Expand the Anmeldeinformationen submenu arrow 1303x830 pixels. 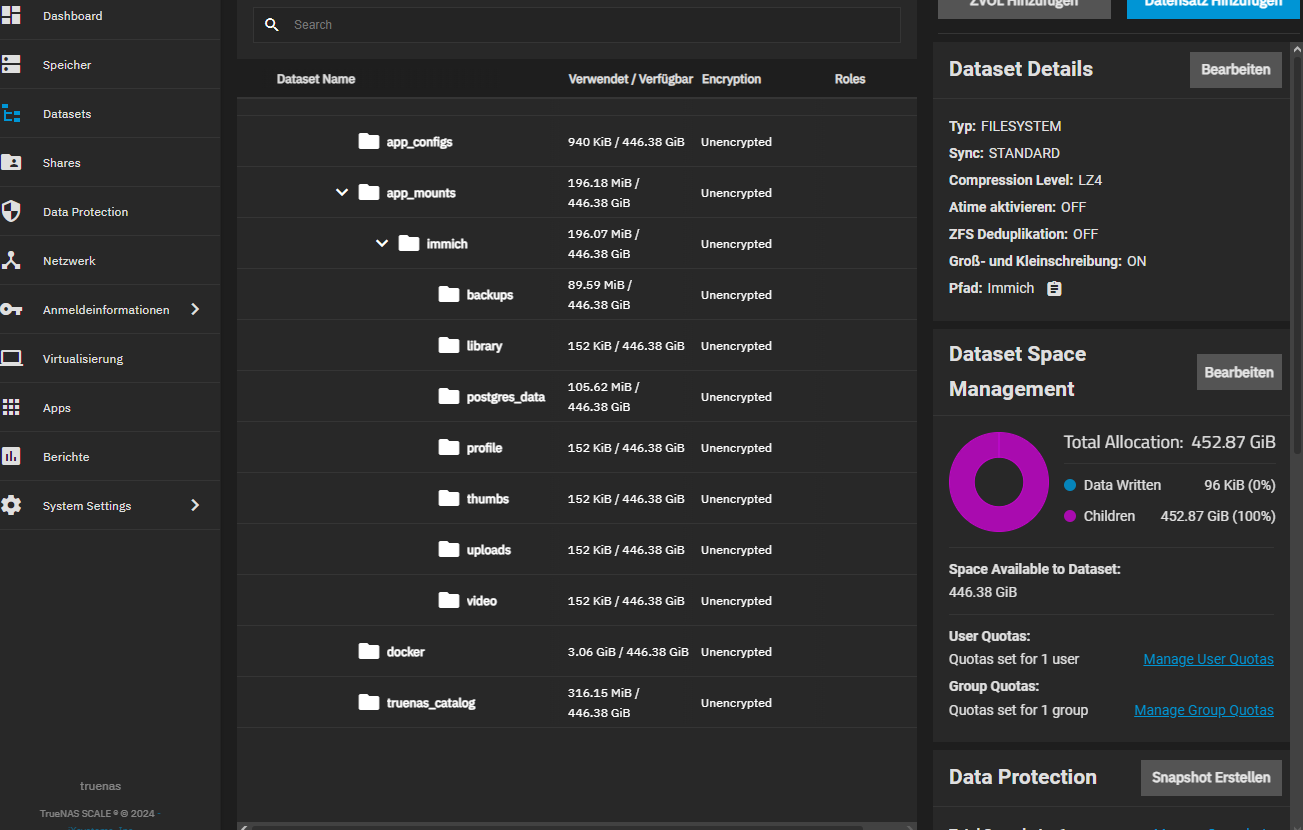195,310
